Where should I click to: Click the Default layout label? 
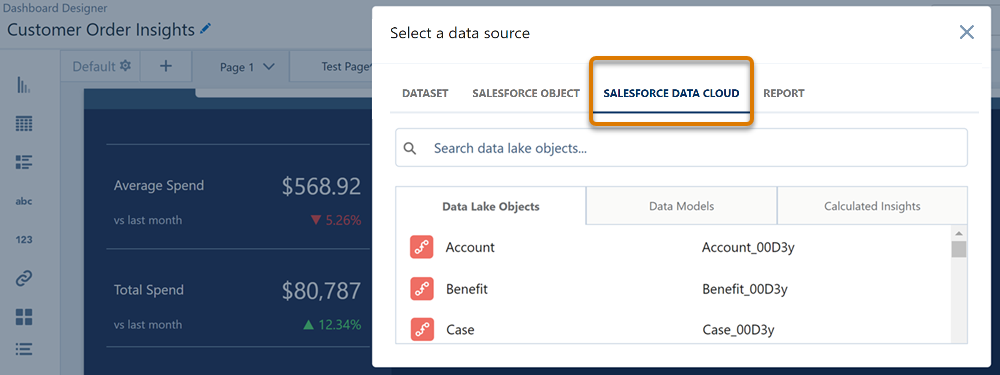coord(94,66)
